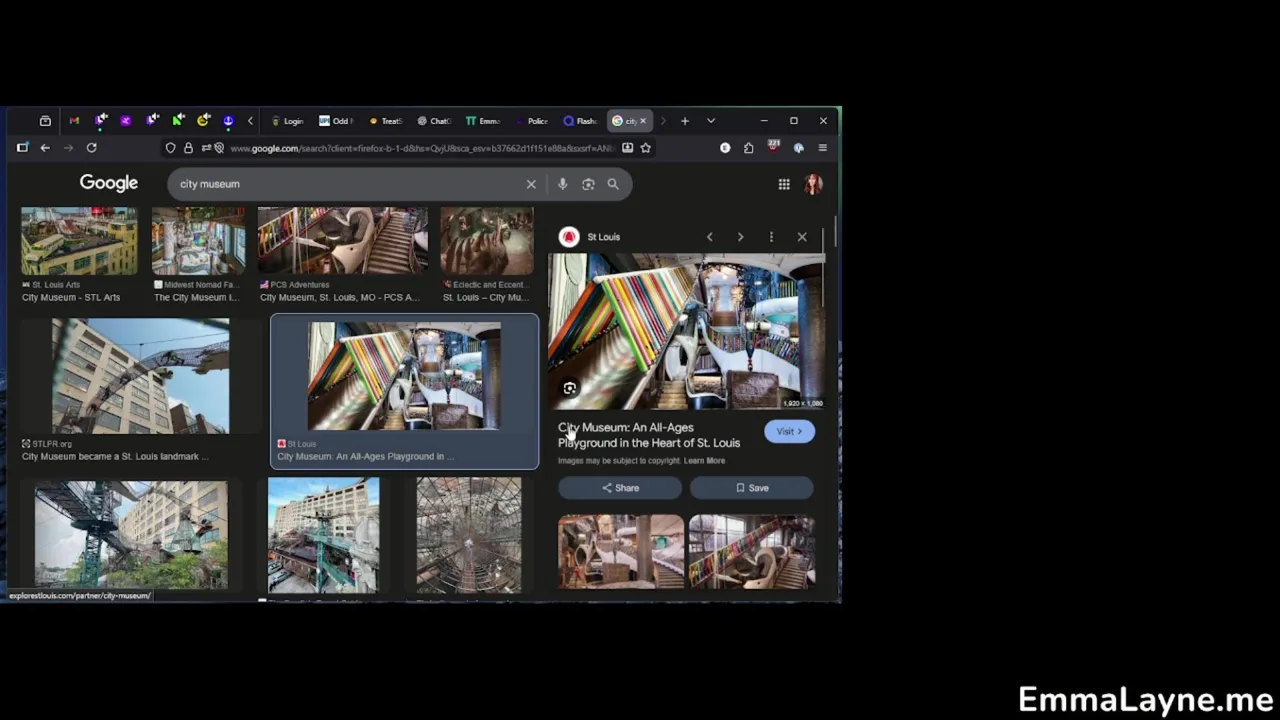Open the Google account avatar
Image resolution: width=1280 pixels, height=720 pixels.
point(813,184)
